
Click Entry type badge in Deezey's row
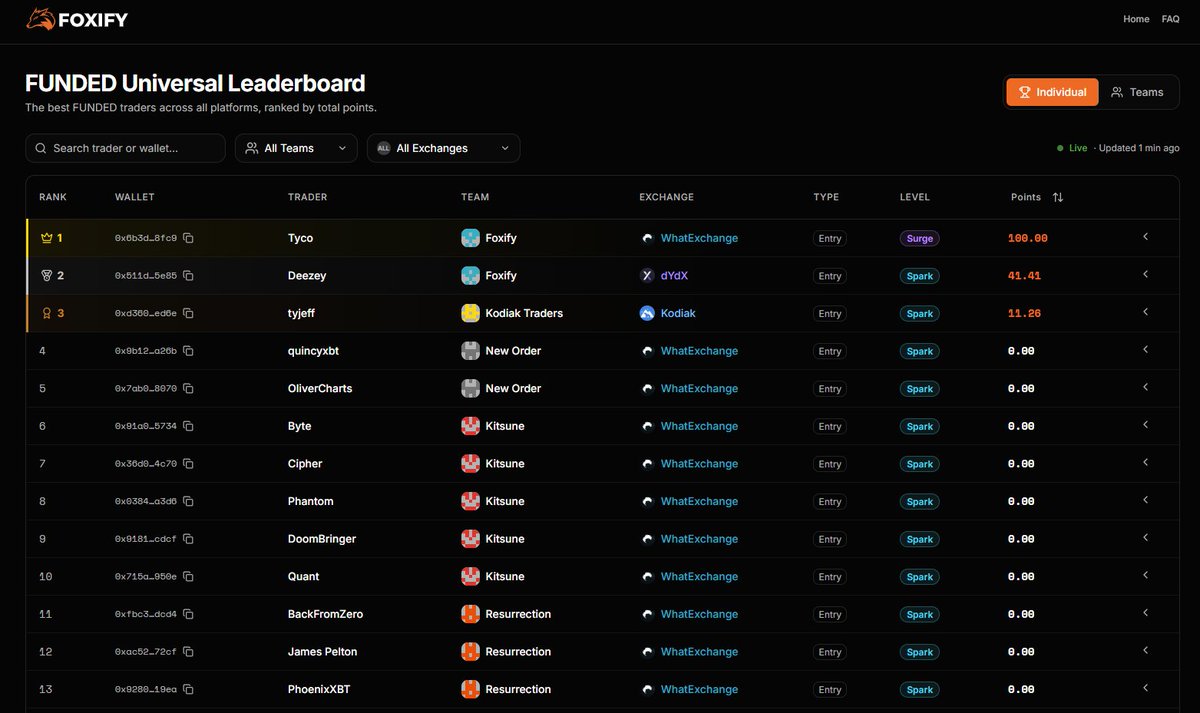click(x=830, y=276)
